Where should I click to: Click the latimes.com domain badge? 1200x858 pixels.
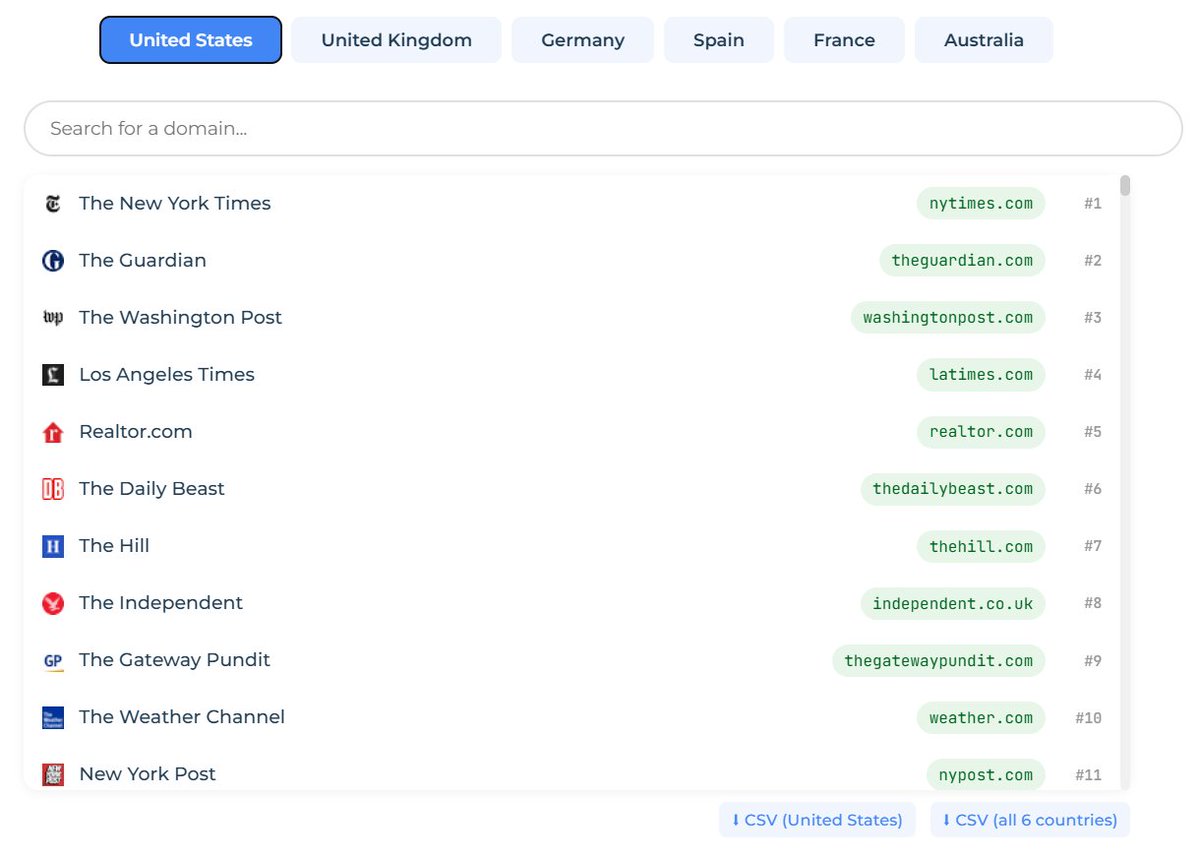coord(981,375)
